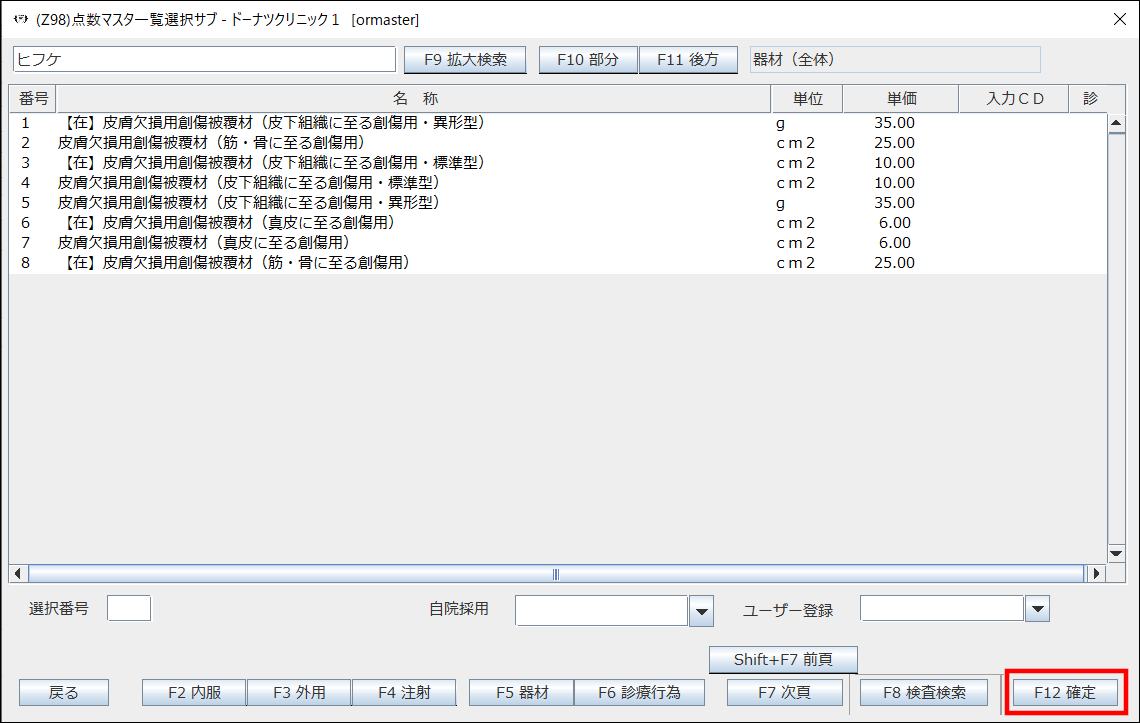Switch to F2 内服 category
Image resolution: width=1140 pixels, height=723 pixels.
[194, 692]
